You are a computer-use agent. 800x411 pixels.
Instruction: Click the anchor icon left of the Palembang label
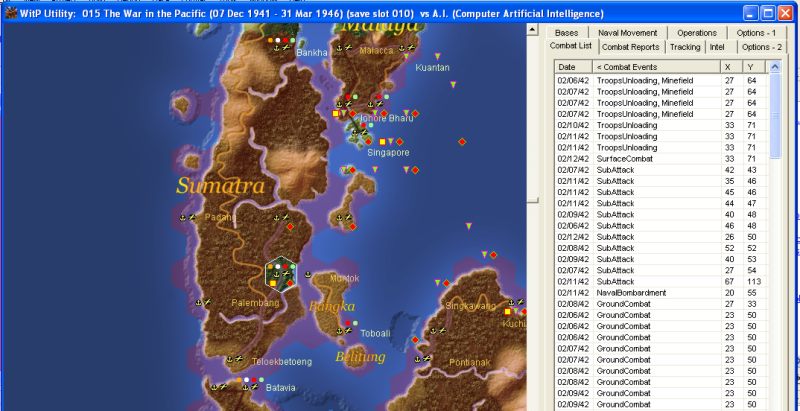pos(198,302)
